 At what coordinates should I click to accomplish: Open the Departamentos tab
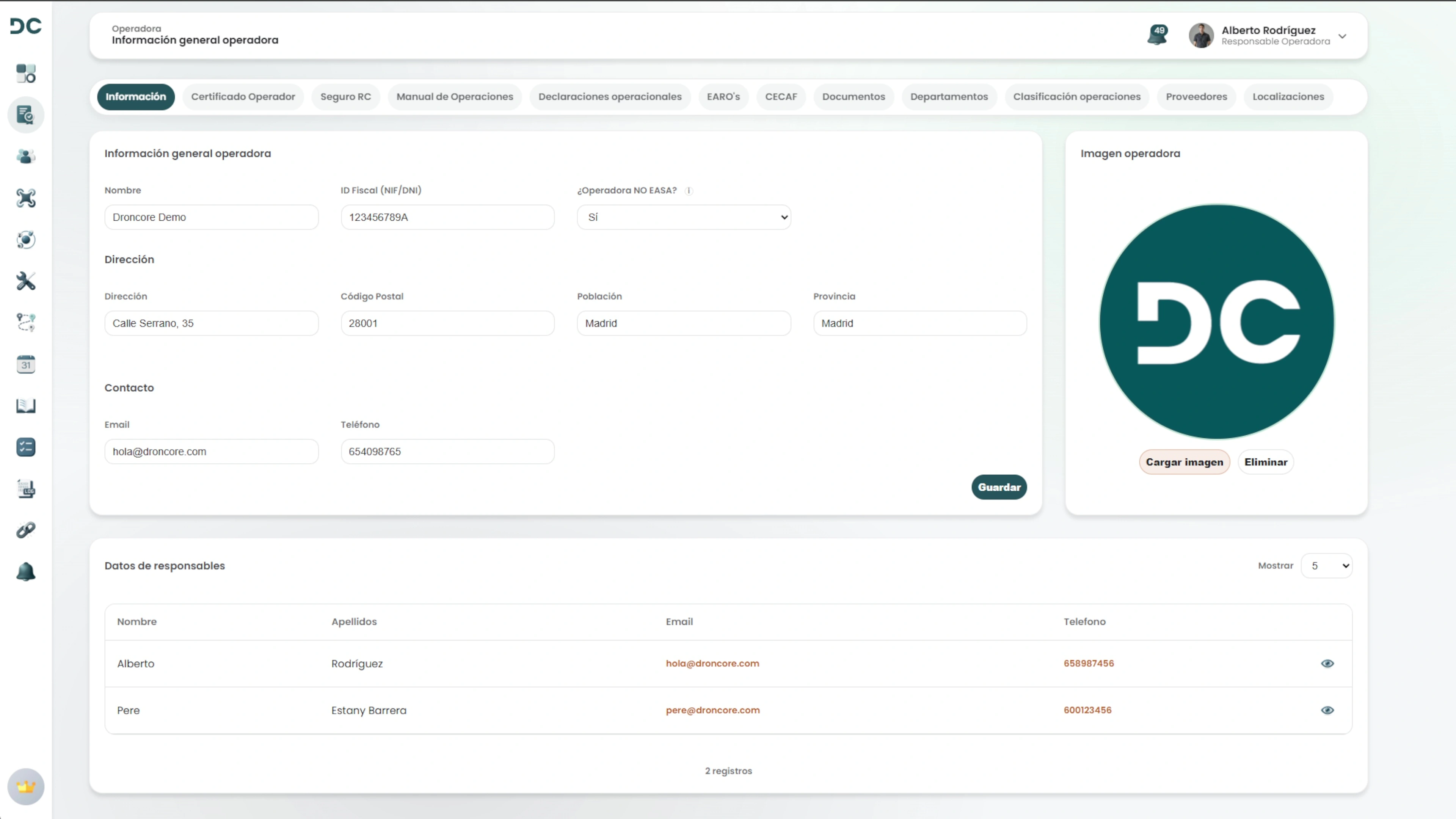click(949, 97)
